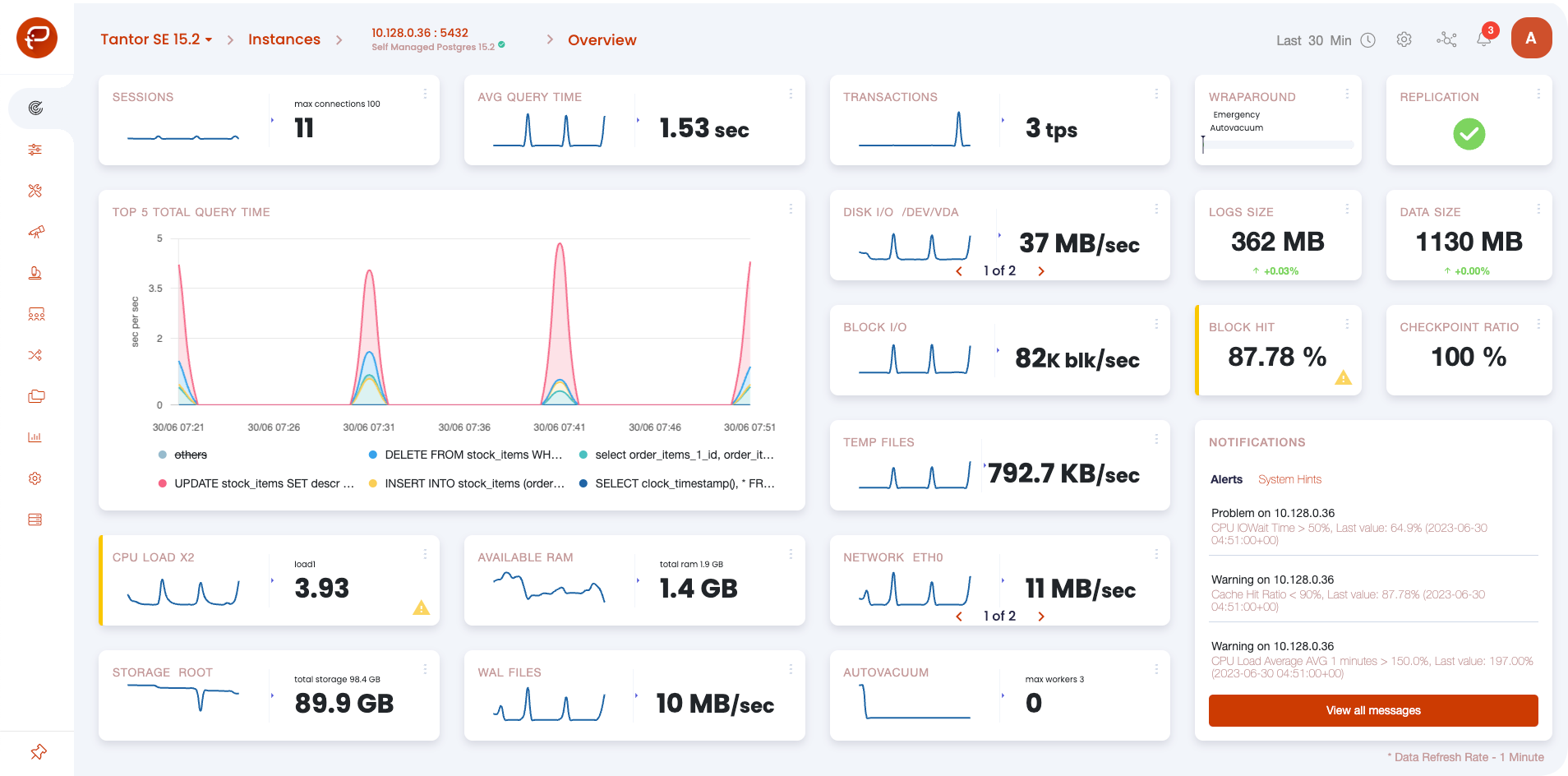Go to the Instances breadcrumb link
The width and height of the screenshot is (1568, 776).
coord(284,39)
